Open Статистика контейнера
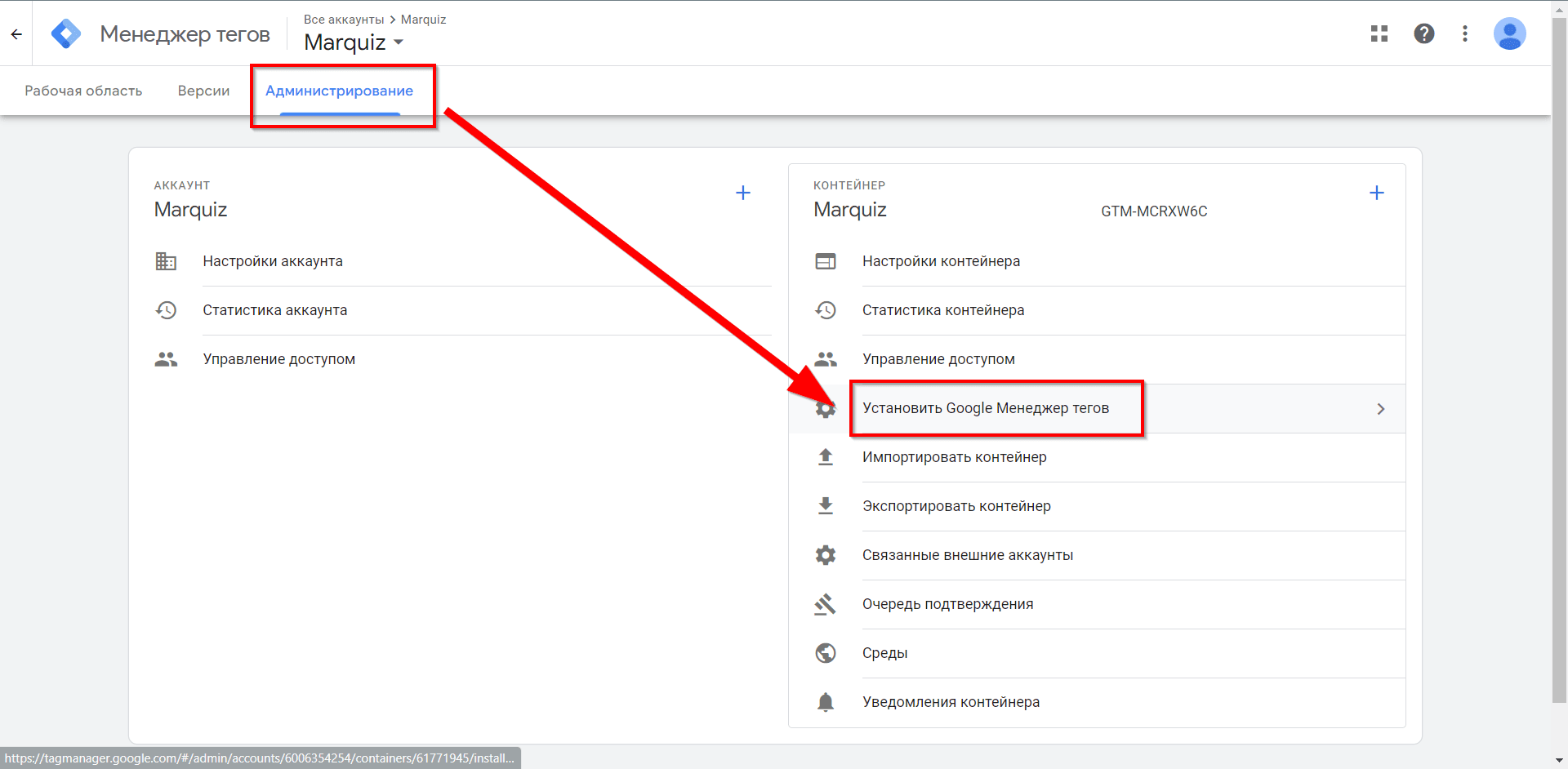 tap(943, 310)
